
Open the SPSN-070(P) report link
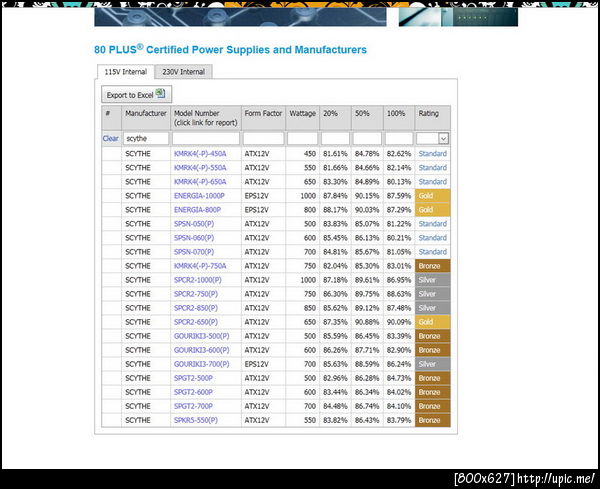click(194, 252)
